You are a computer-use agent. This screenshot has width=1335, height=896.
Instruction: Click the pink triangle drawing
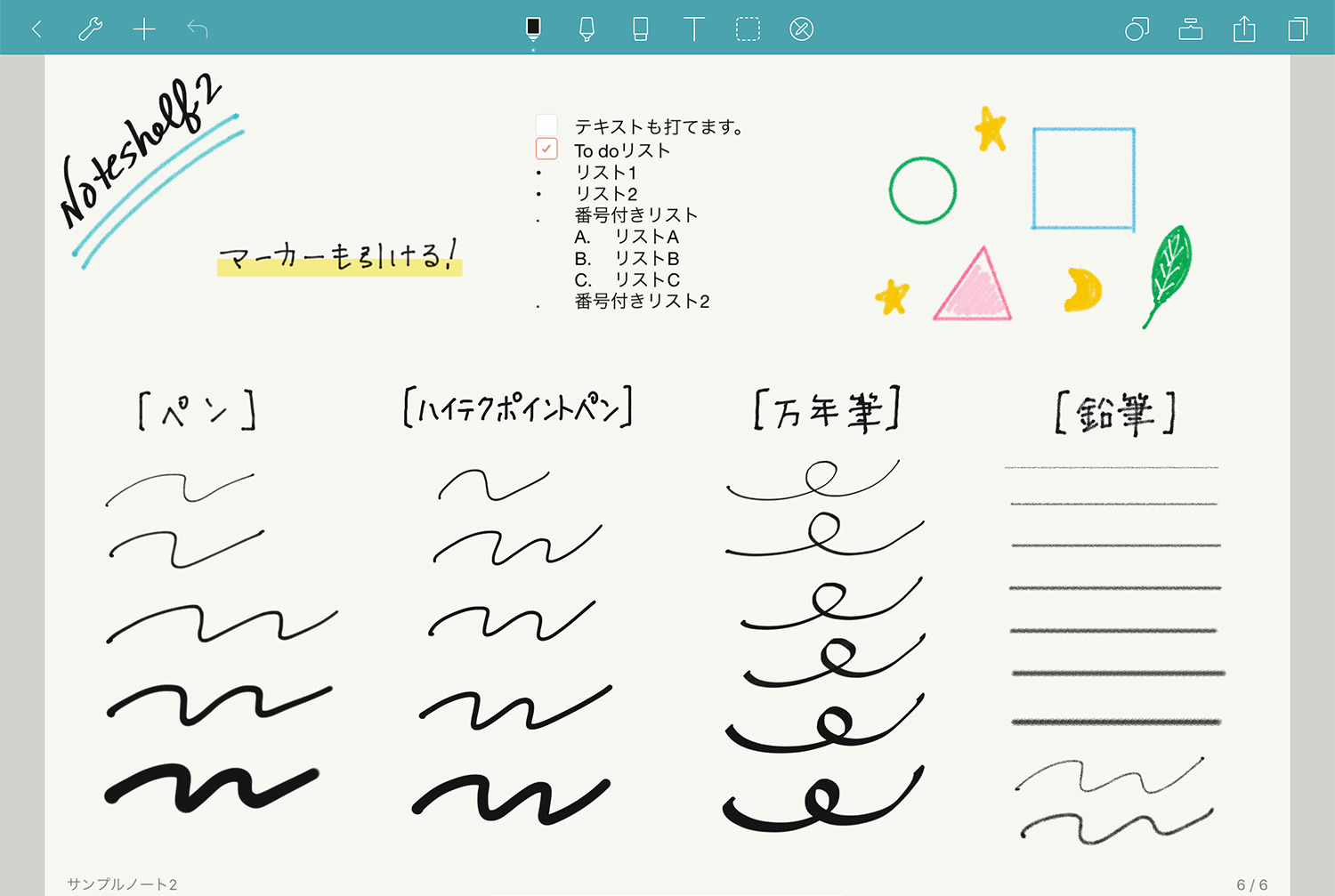coord(974,285)
